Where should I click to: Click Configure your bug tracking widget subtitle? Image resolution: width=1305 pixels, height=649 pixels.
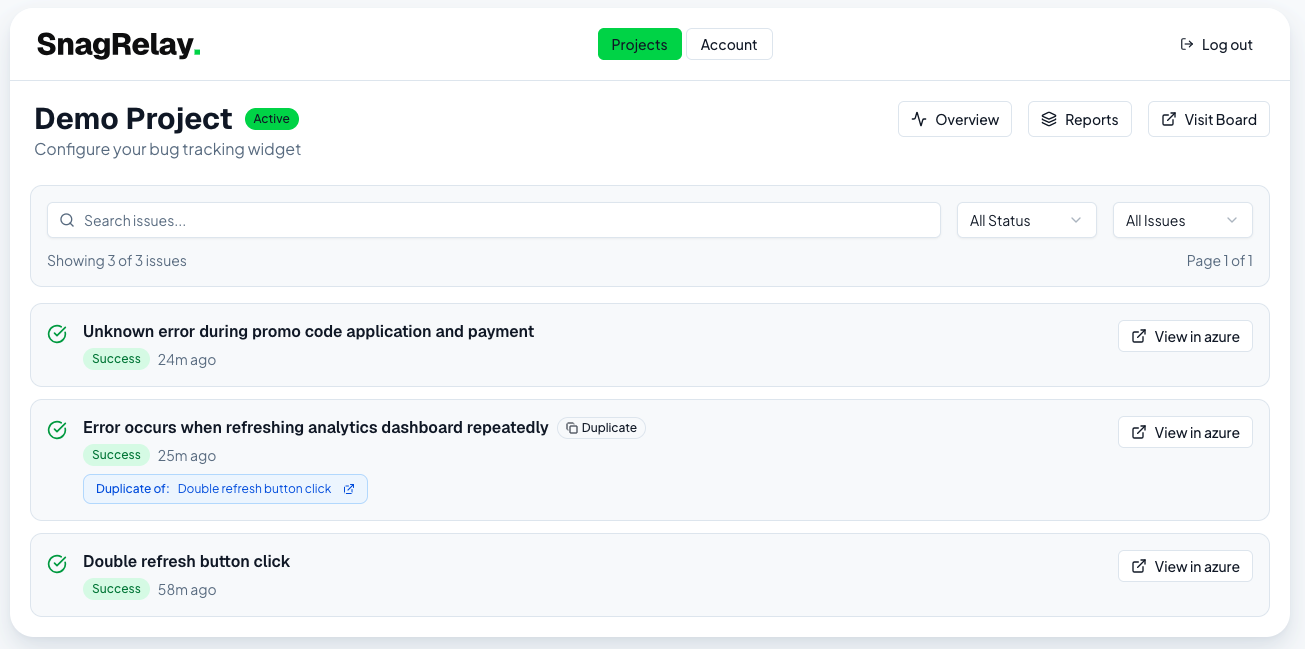(168, 149)
